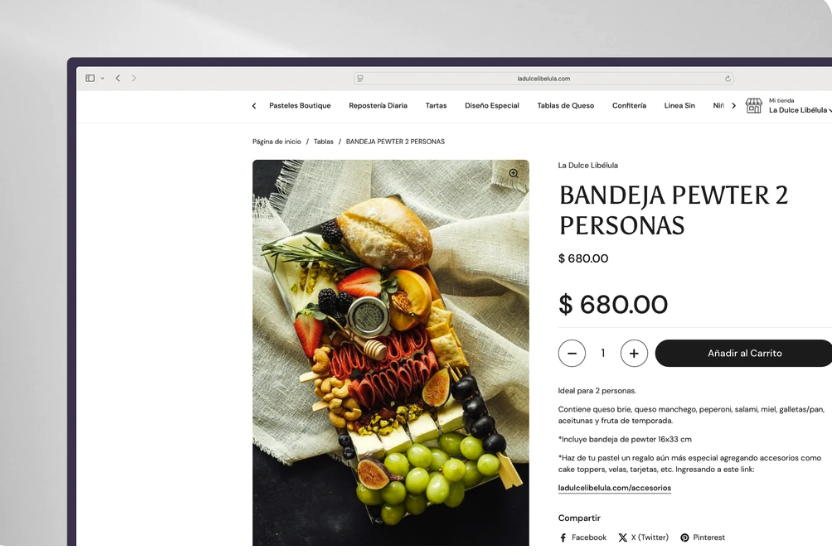Screen dimensions: 836x558
Task: Open the Pasteles Boutique menu
Action: coord(300,106)
